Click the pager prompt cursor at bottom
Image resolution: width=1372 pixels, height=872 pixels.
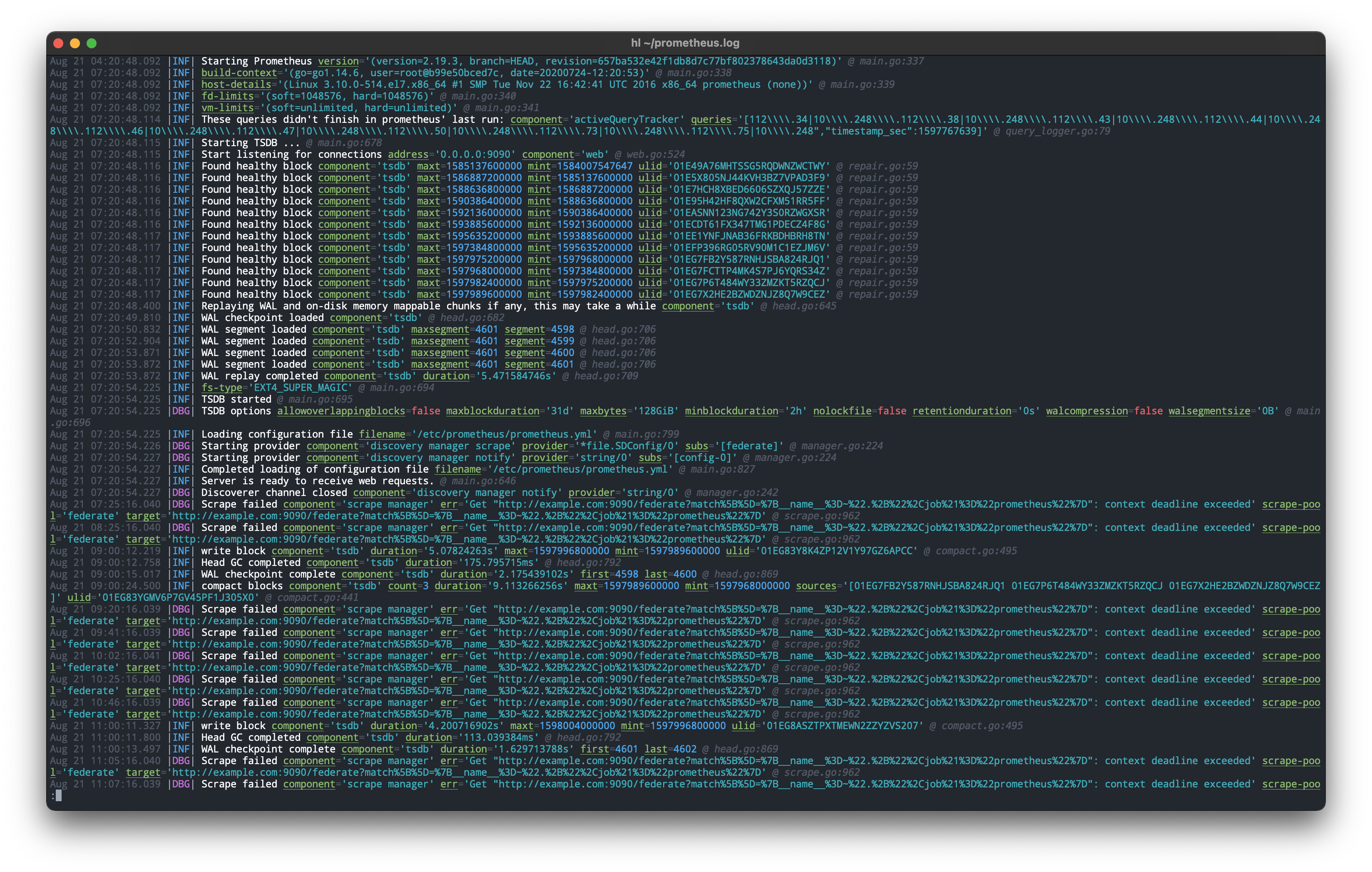click(x=59, y=796)
